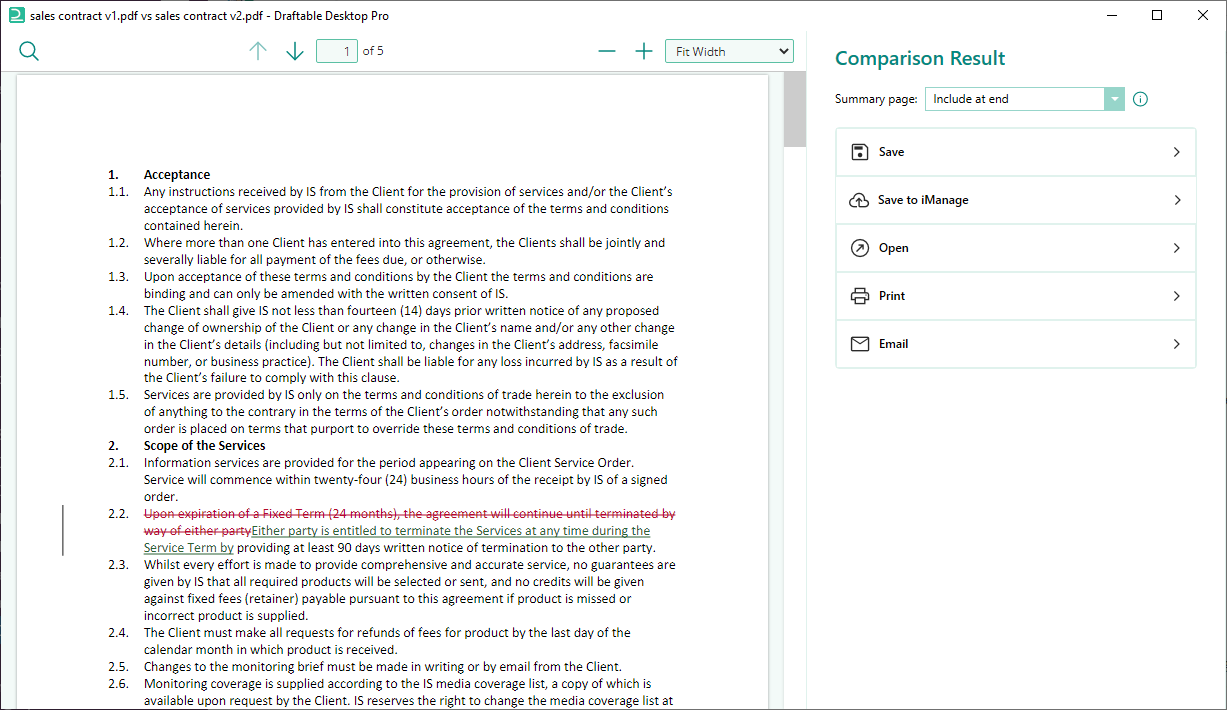Open the search magnifier tool
The image size is (1227, 710).
click(x=29, y=51)
